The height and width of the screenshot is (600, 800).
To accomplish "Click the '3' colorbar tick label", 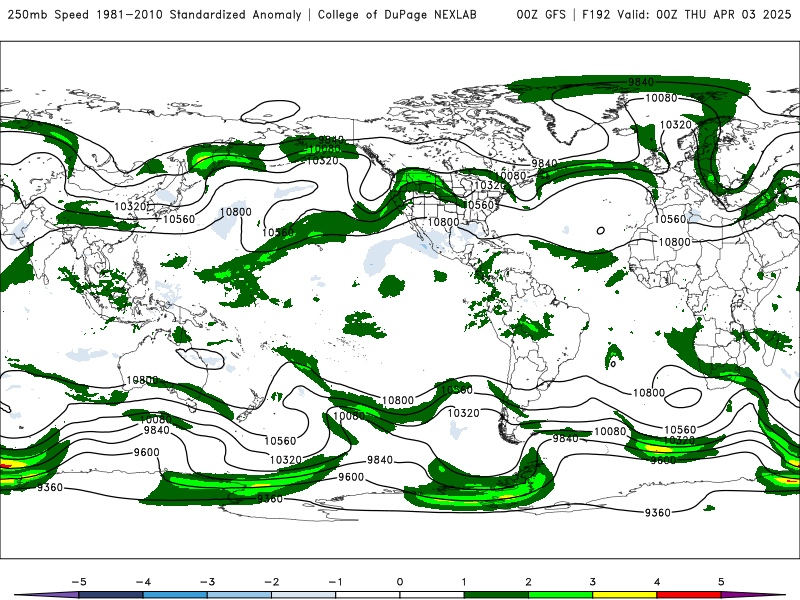I will [x=592, y=582].
